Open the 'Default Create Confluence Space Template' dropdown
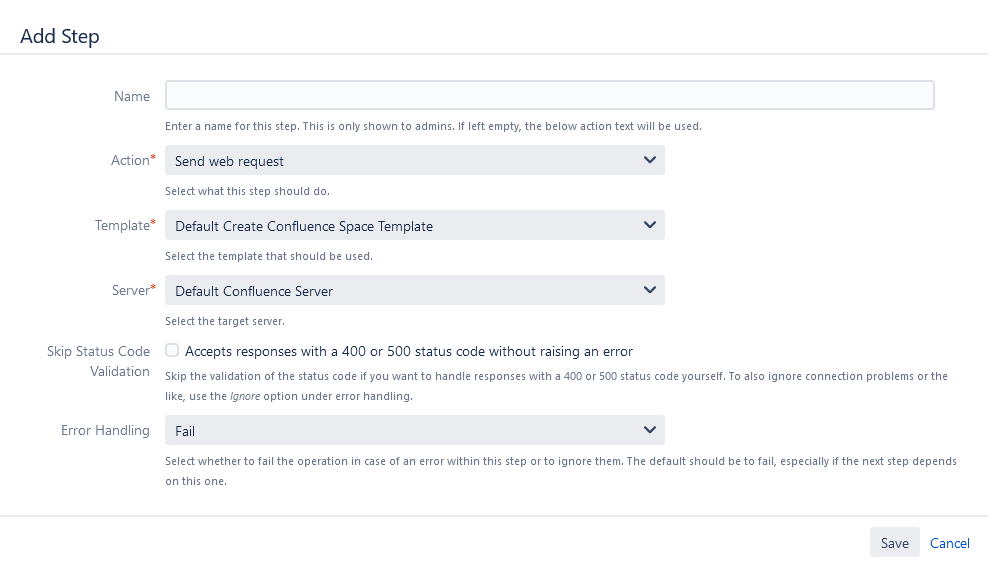 click(400, 225)
